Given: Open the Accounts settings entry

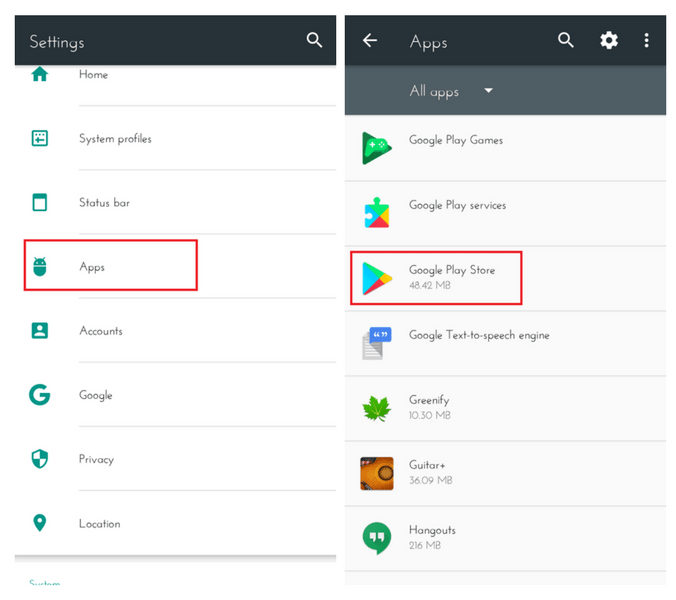Looking at the screenshot, I should pyautogui.click(x=175, y=331).
